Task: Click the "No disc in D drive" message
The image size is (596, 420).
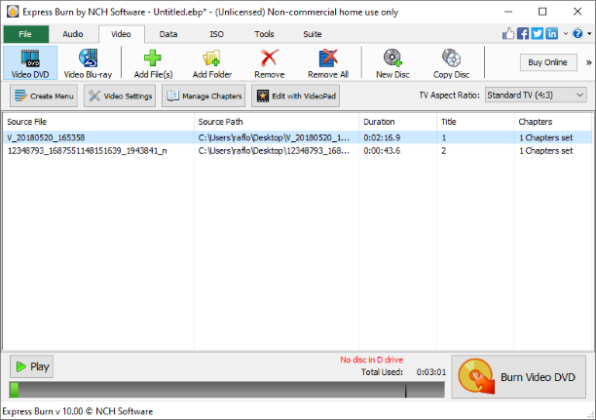Action: [x=371, y=360]
